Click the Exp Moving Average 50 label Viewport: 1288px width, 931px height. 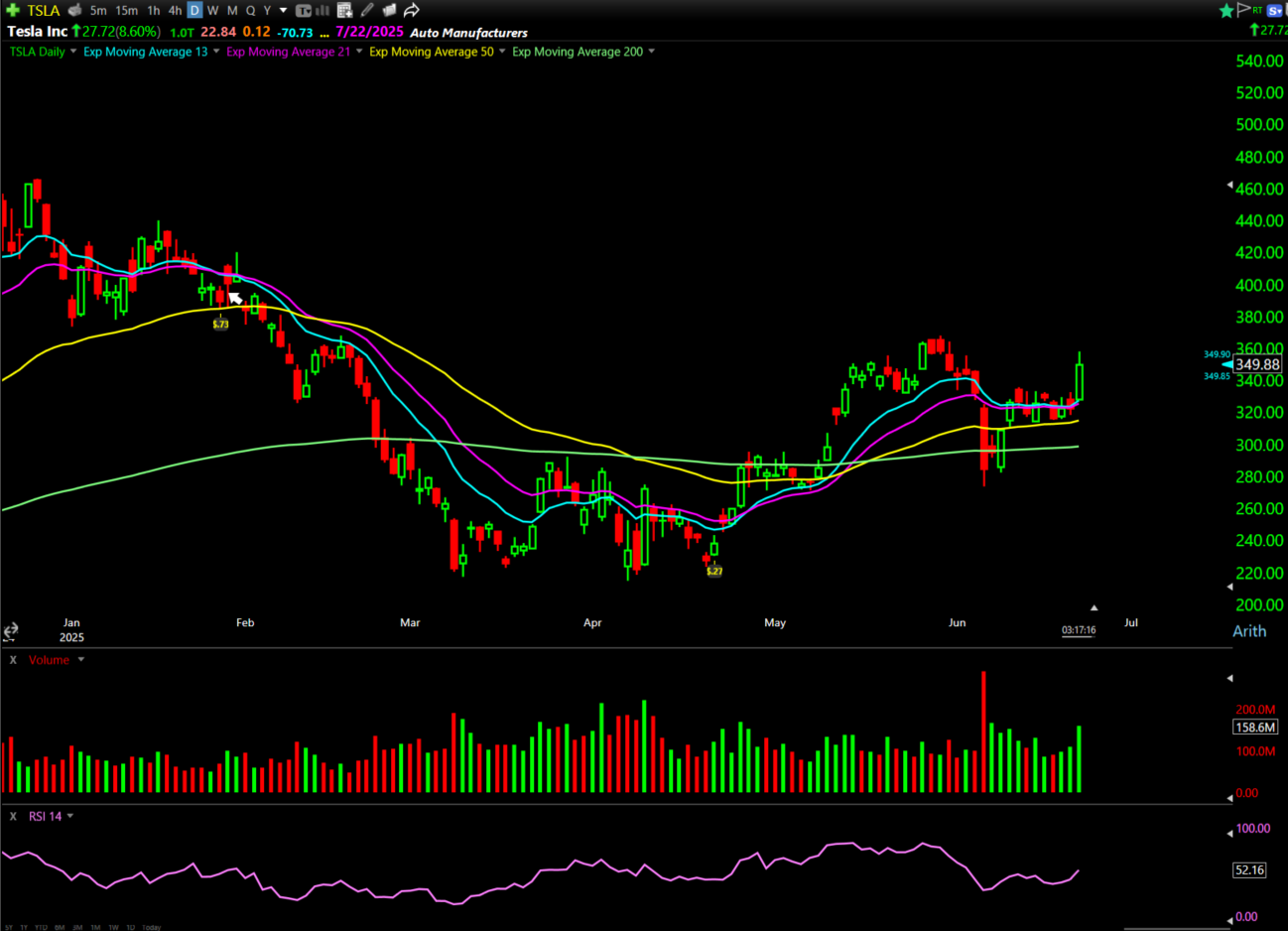pyautogui.click(x=432, y=52)
